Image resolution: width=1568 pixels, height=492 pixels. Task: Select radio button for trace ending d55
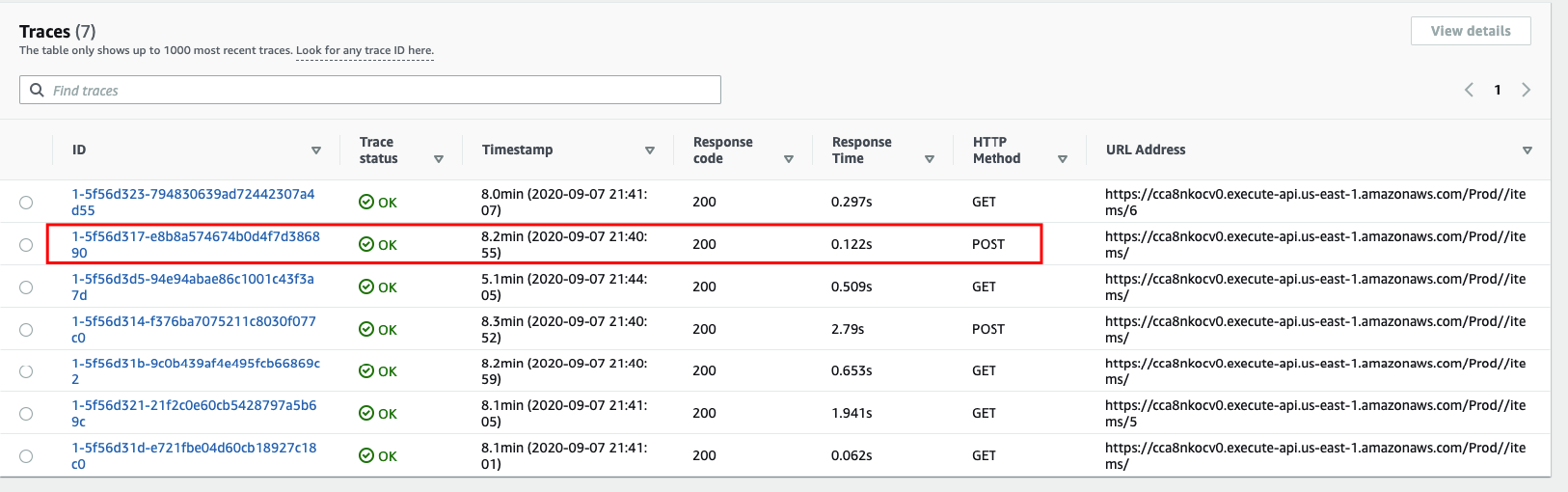pos(26,203)
